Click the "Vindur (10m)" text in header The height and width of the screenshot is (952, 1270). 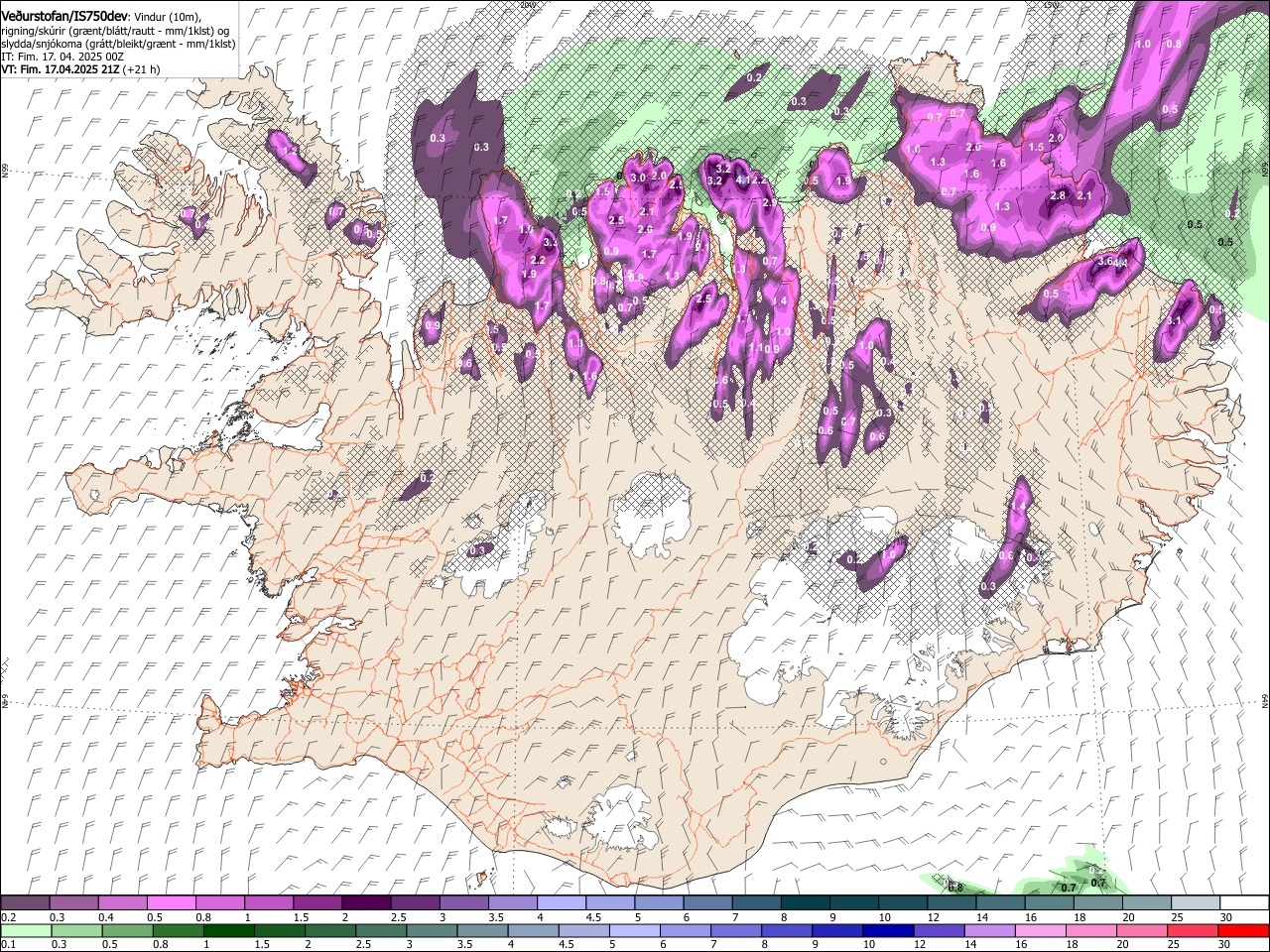click(167, 18)
